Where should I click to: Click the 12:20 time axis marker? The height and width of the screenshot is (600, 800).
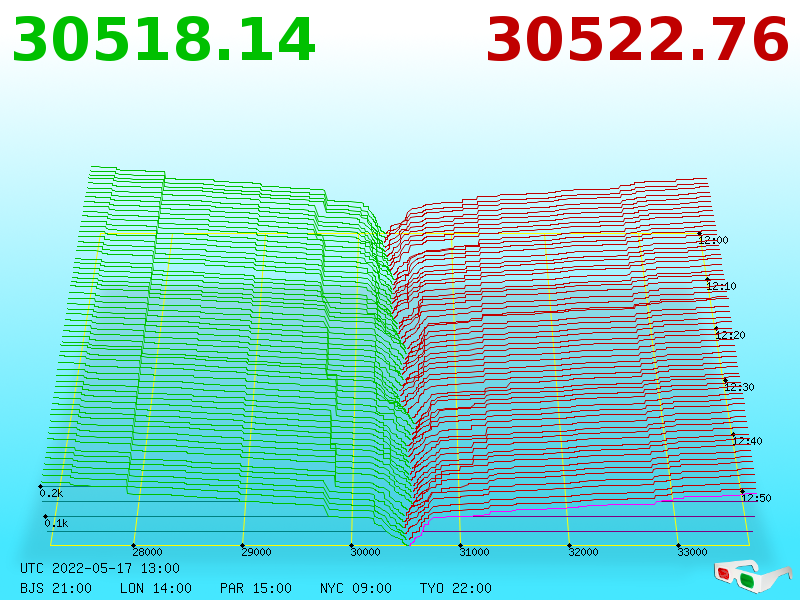[730, 335]
